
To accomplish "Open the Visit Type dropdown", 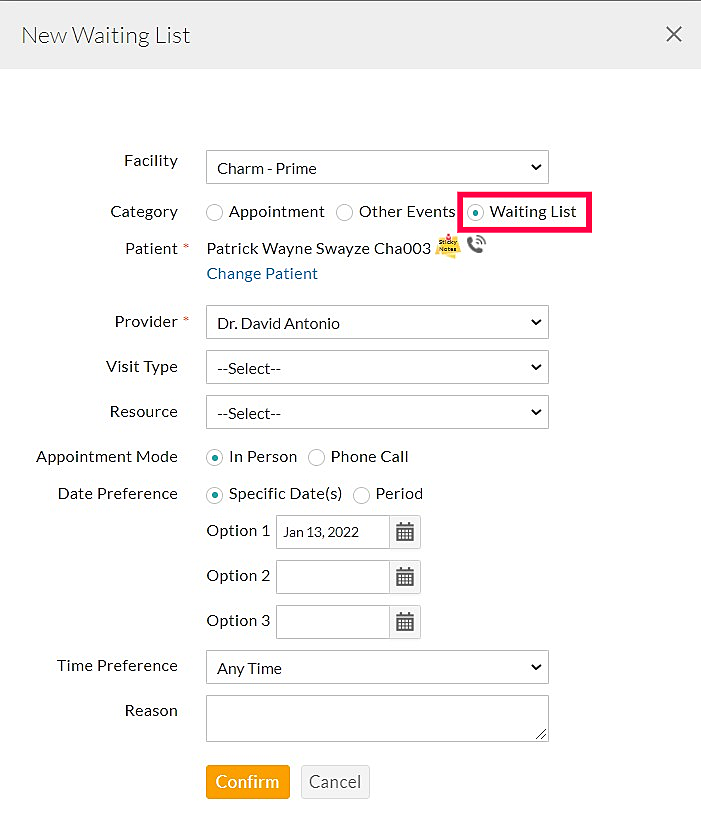I will (377, 367).
